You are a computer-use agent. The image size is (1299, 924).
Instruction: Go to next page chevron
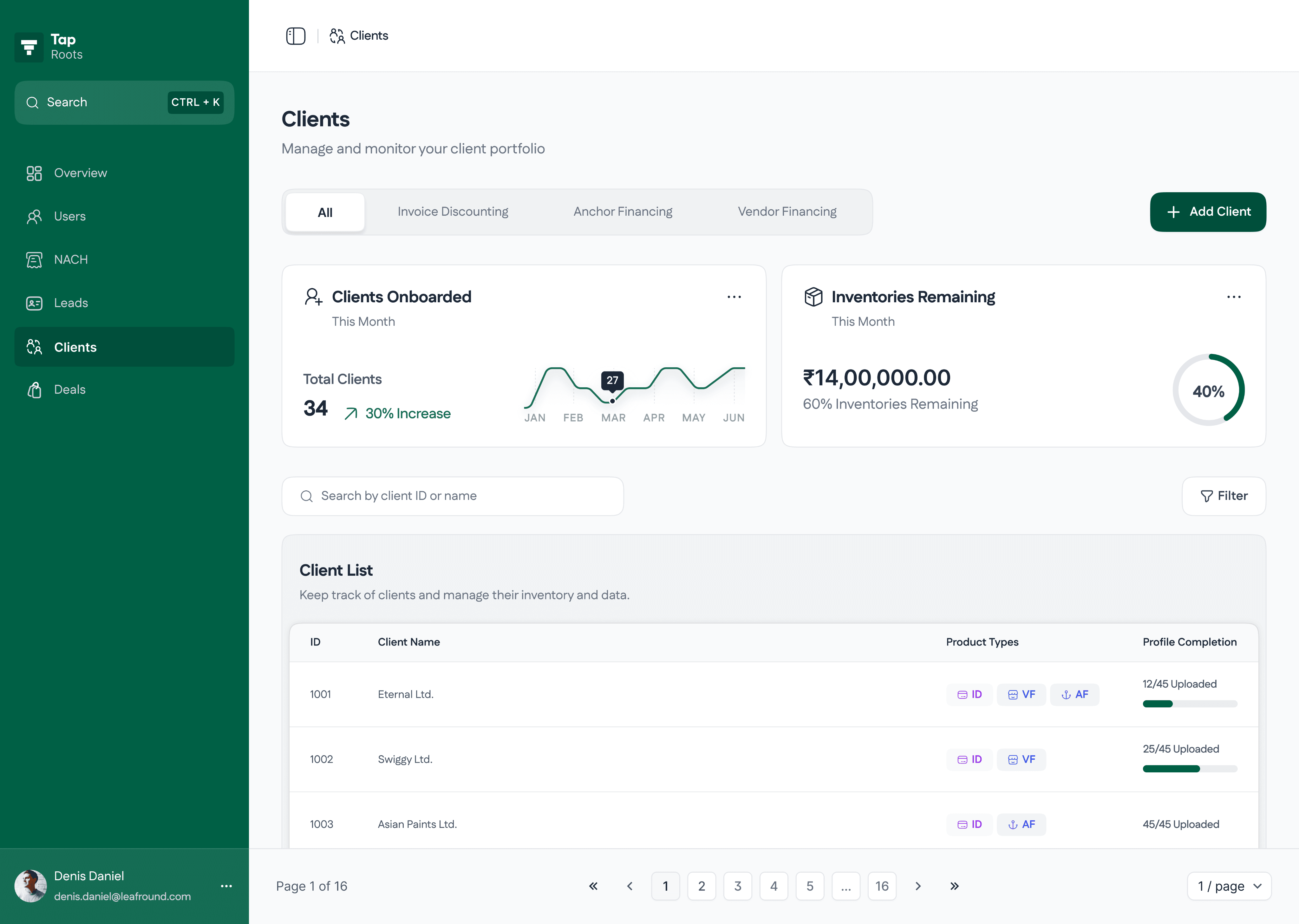point(917,886)
